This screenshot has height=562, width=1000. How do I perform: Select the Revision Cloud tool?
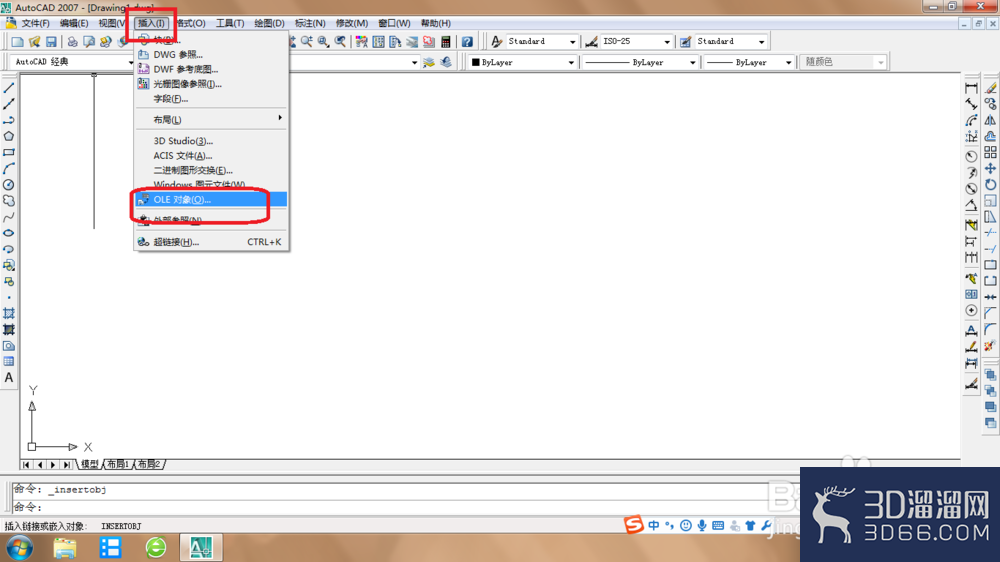[9, 200]
